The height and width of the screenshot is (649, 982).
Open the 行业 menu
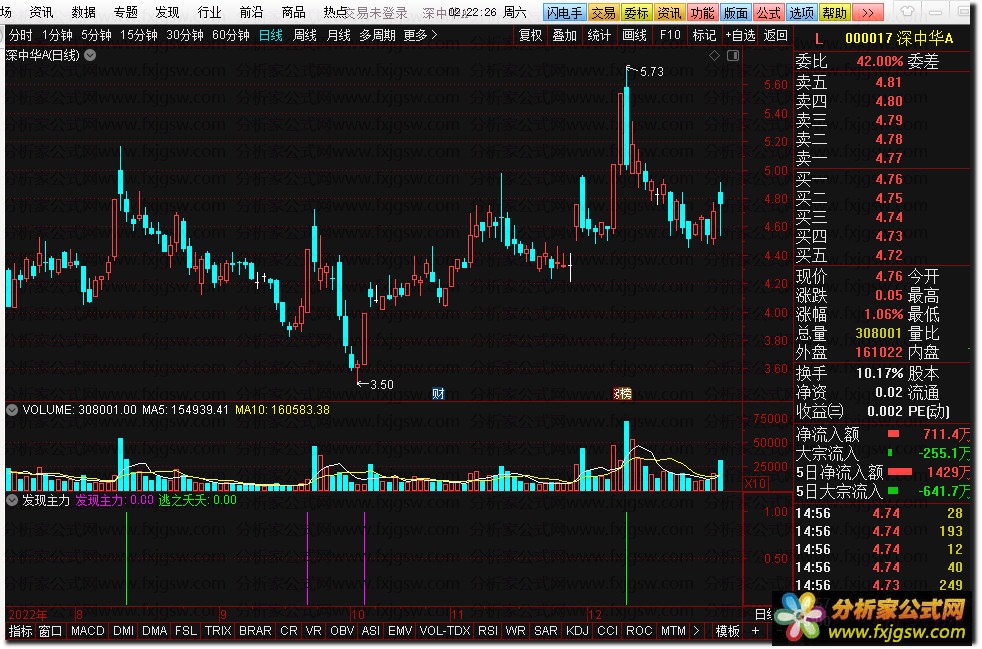(209, 12)
